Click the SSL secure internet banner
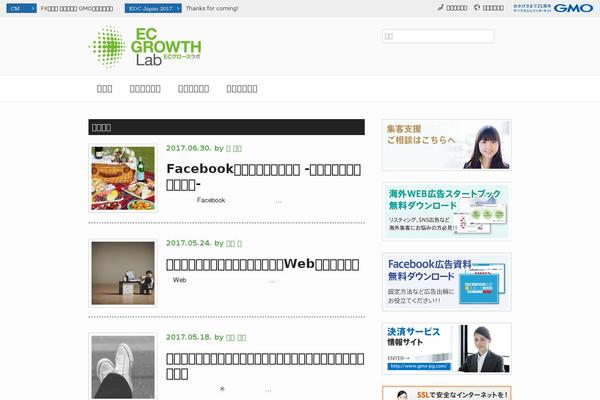The width and height of the screenshot is (600, 400). 447,393
